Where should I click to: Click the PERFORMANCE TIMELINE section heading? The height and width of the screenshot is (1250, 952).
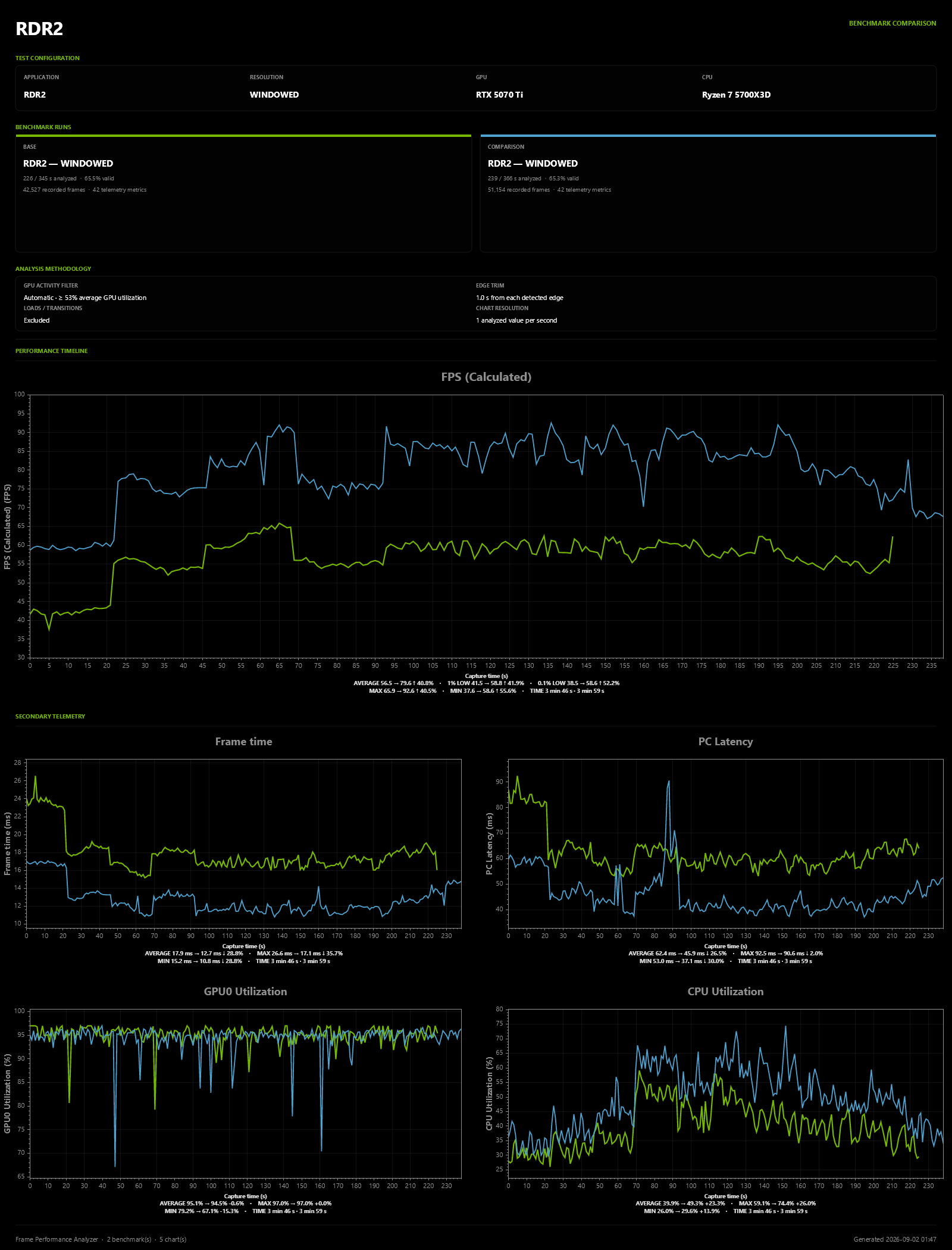[52, 351]
